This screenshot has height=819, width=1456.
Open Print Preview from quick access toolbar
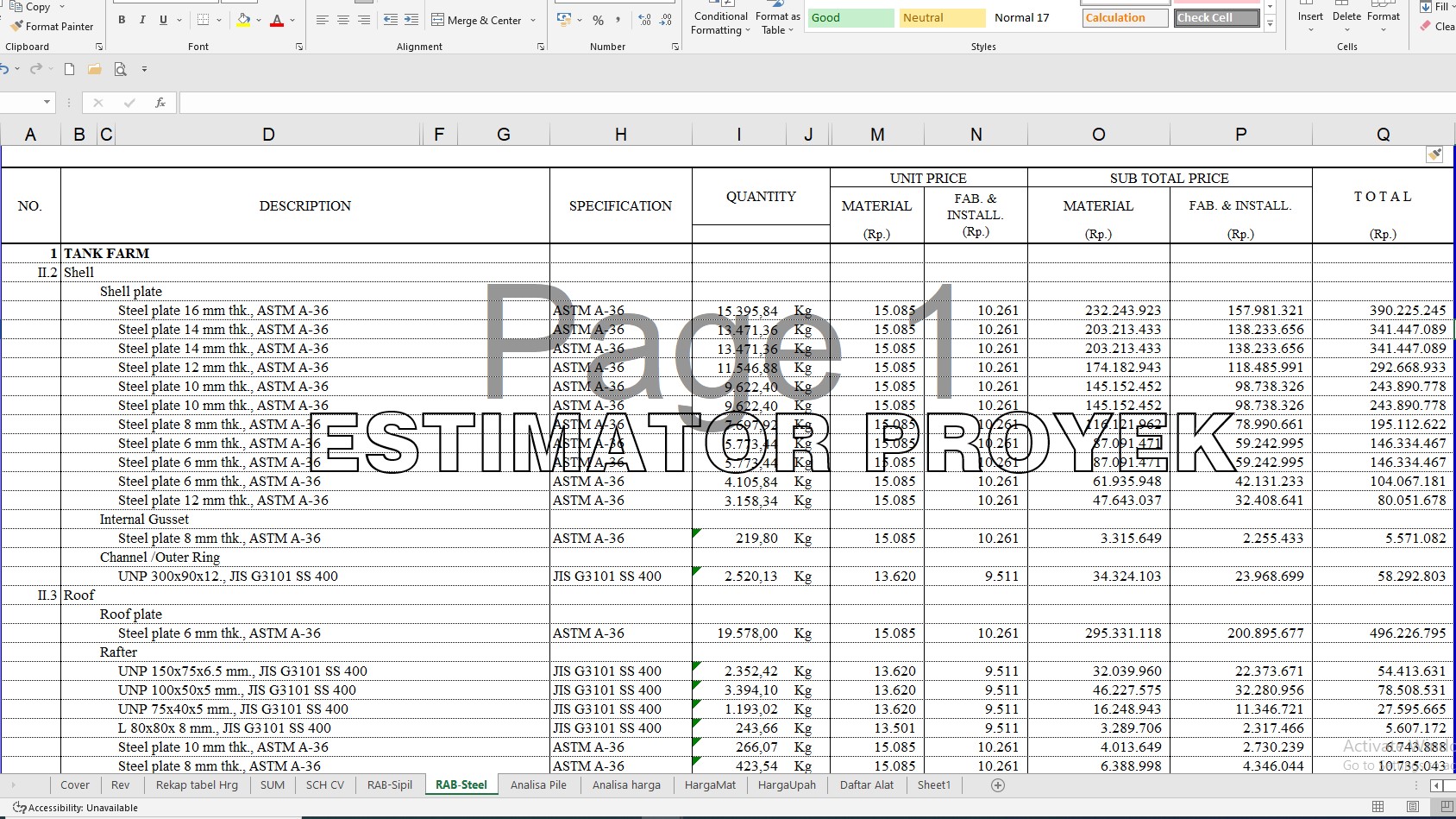120,69
